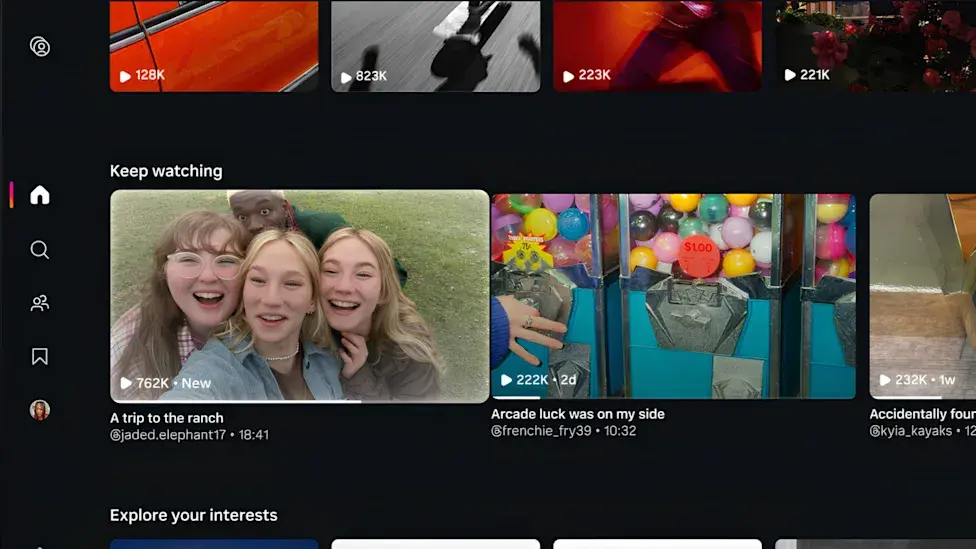The image size is (976, 549).
Task: Open Saved bookmarks icon in sidebar
Action: pyautogui.click(x=40, y=357)
